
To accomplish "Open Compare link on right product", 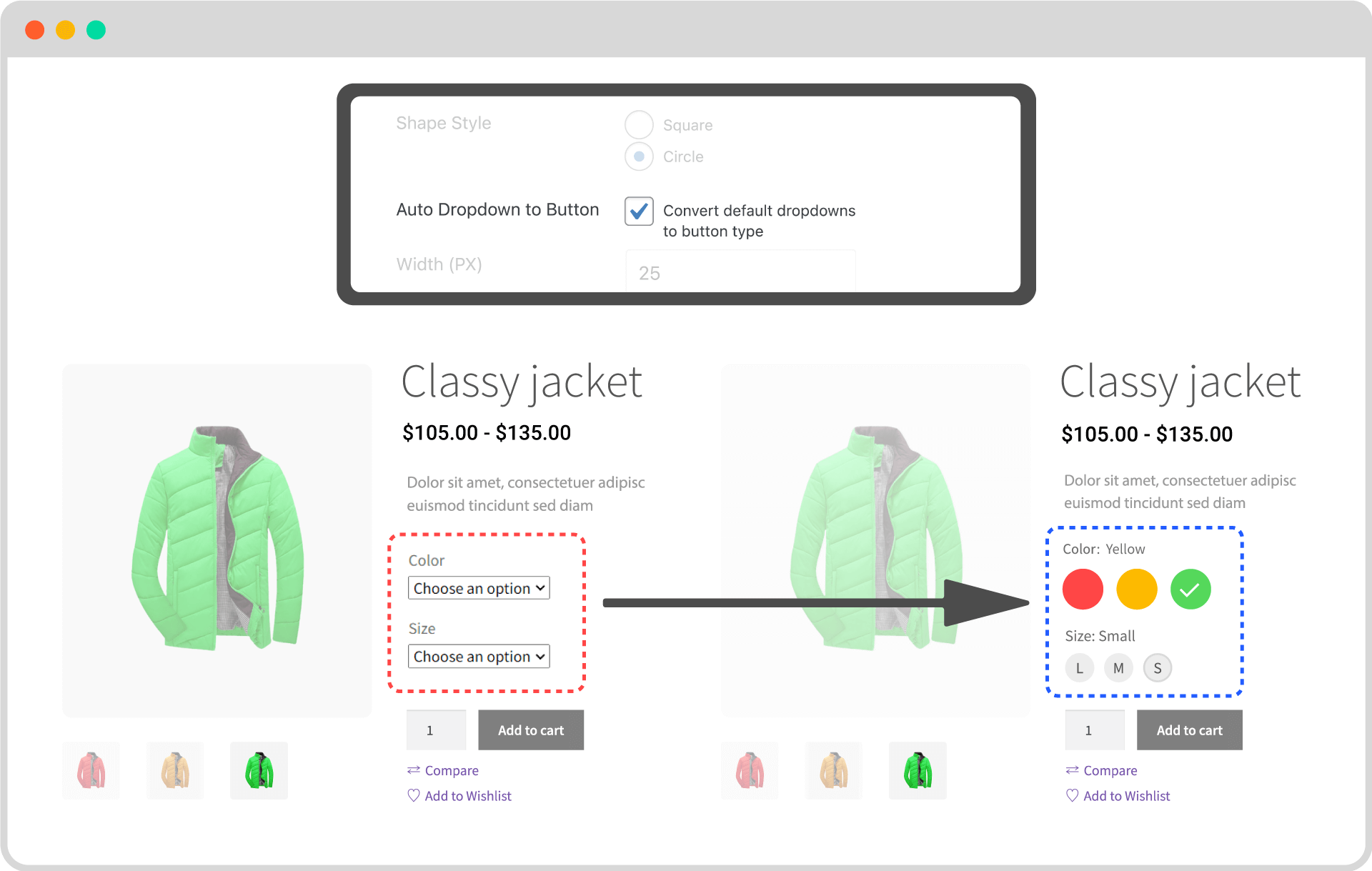I will (1110, 770).
